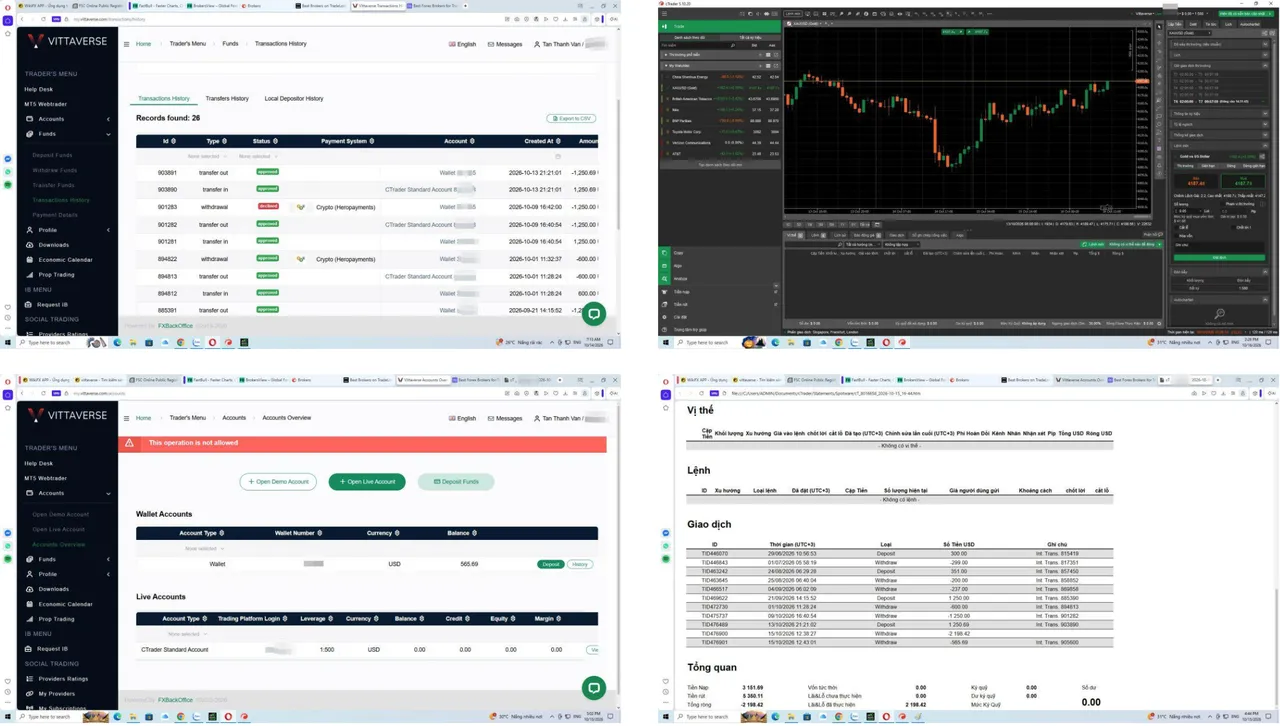Screen dimensions: 1280x726
Task: Expand Accounts chevron in Transactions History sidebar
Action: click(108, 119)
